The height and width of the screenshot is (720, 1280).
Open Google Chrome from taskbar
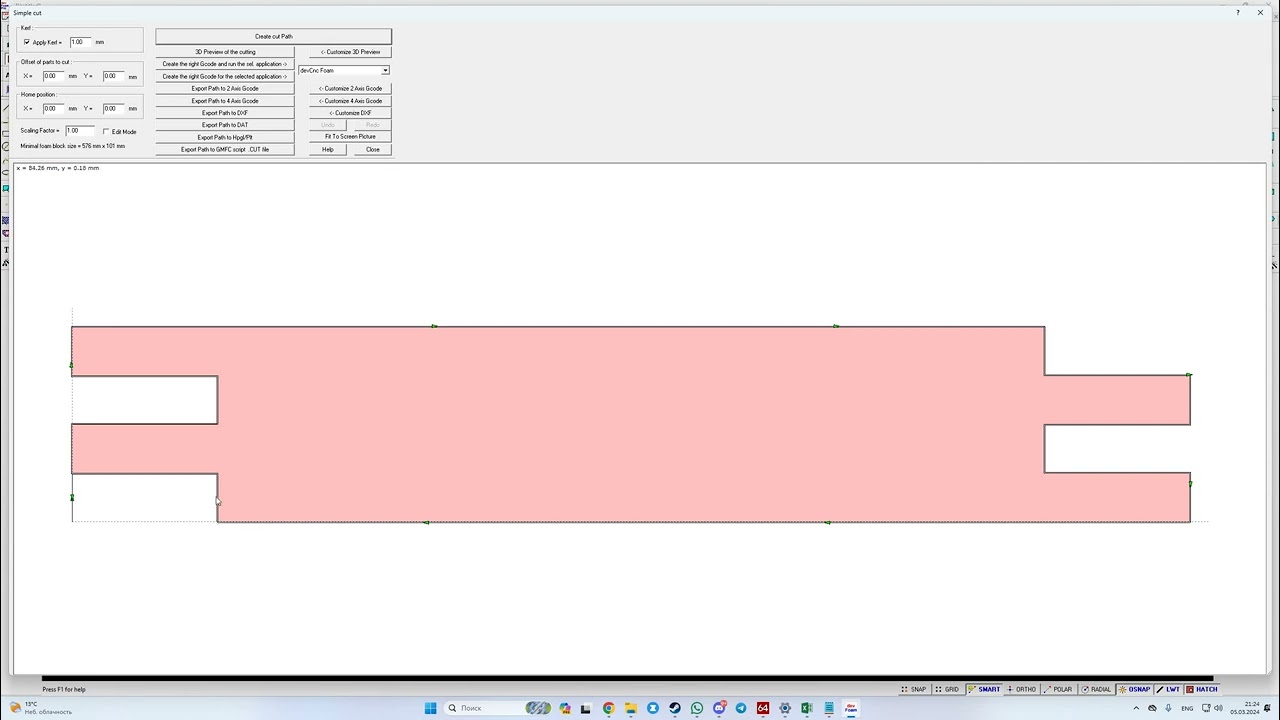(x=608, y=708)
